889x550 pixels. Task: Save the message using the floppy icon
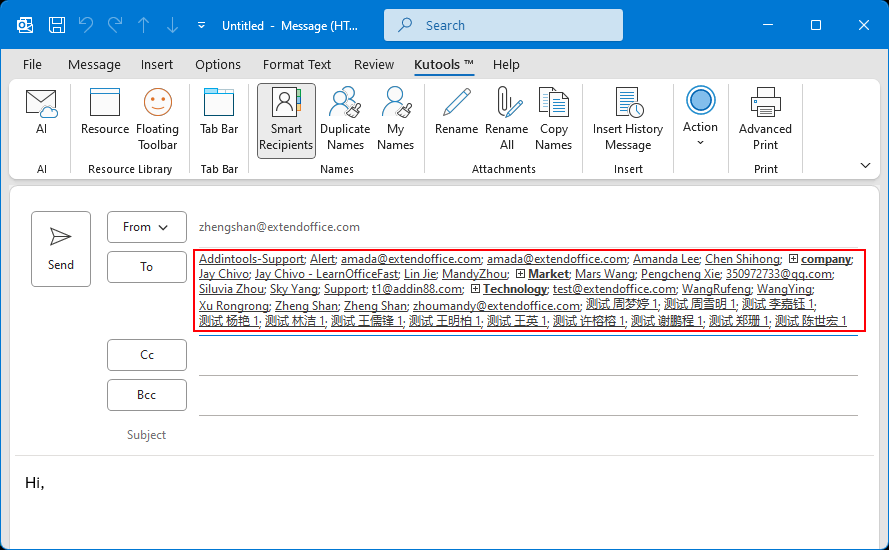pos(57,25)
